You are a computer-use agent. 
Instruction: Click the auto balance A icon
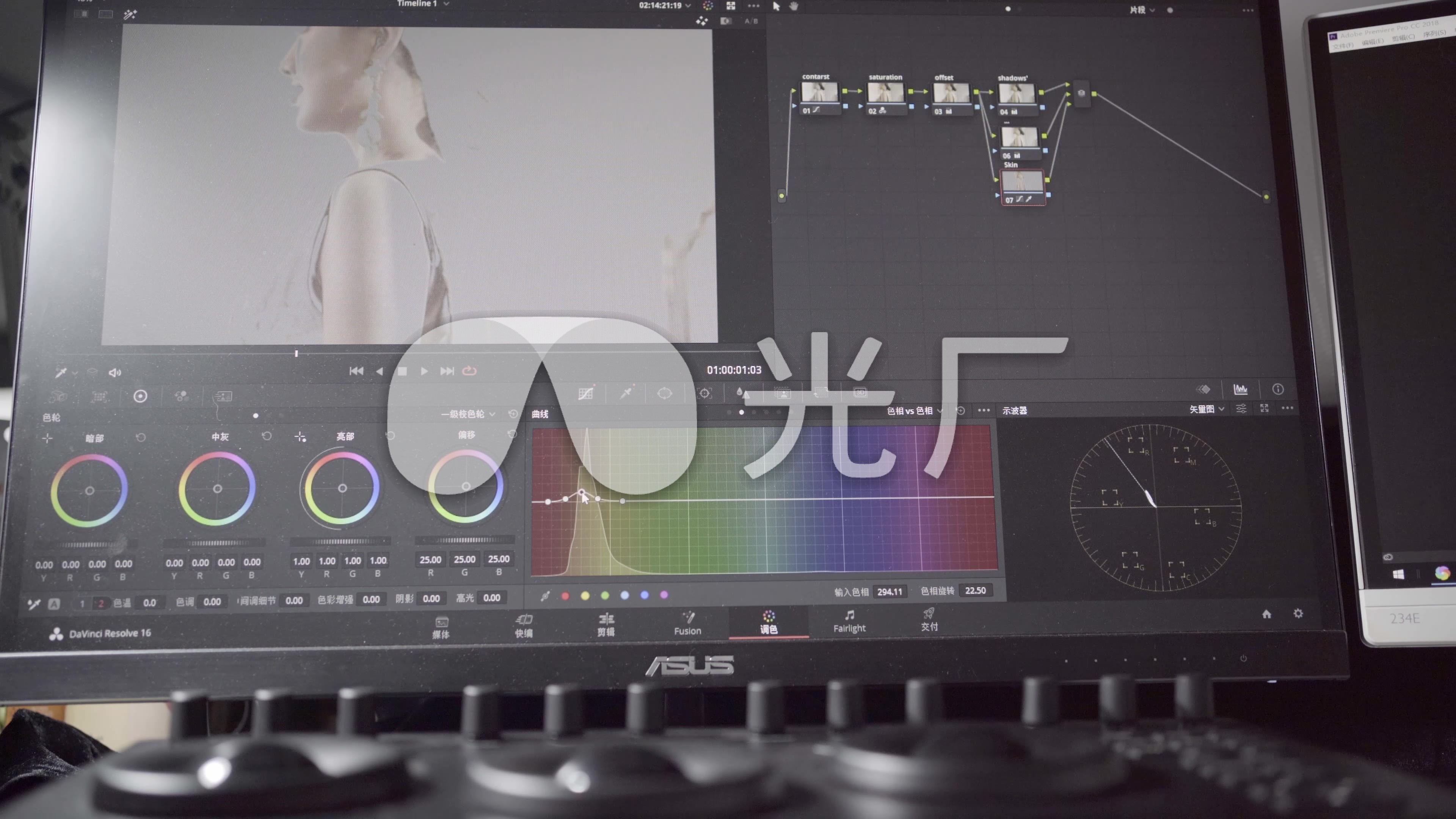[x=54, y=604]
